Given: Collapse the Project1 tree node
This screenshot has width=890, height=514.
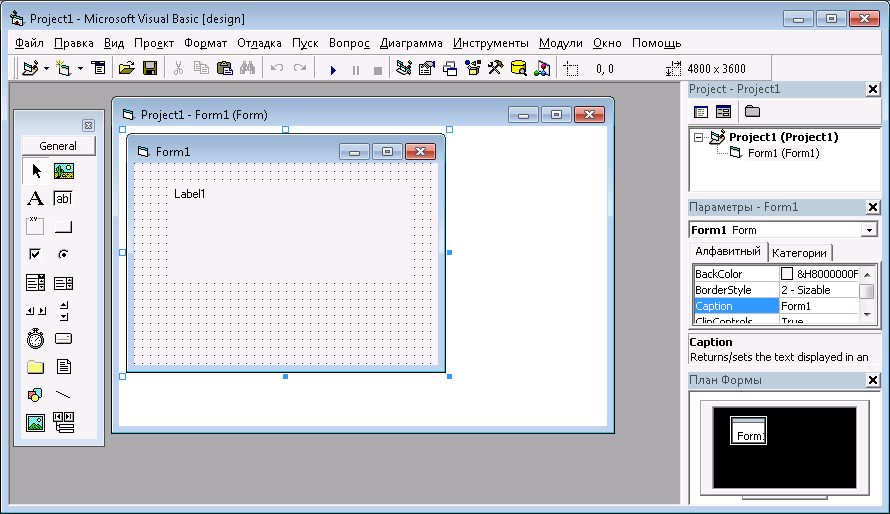Looking at the screenshot, I should coord(699,137).
